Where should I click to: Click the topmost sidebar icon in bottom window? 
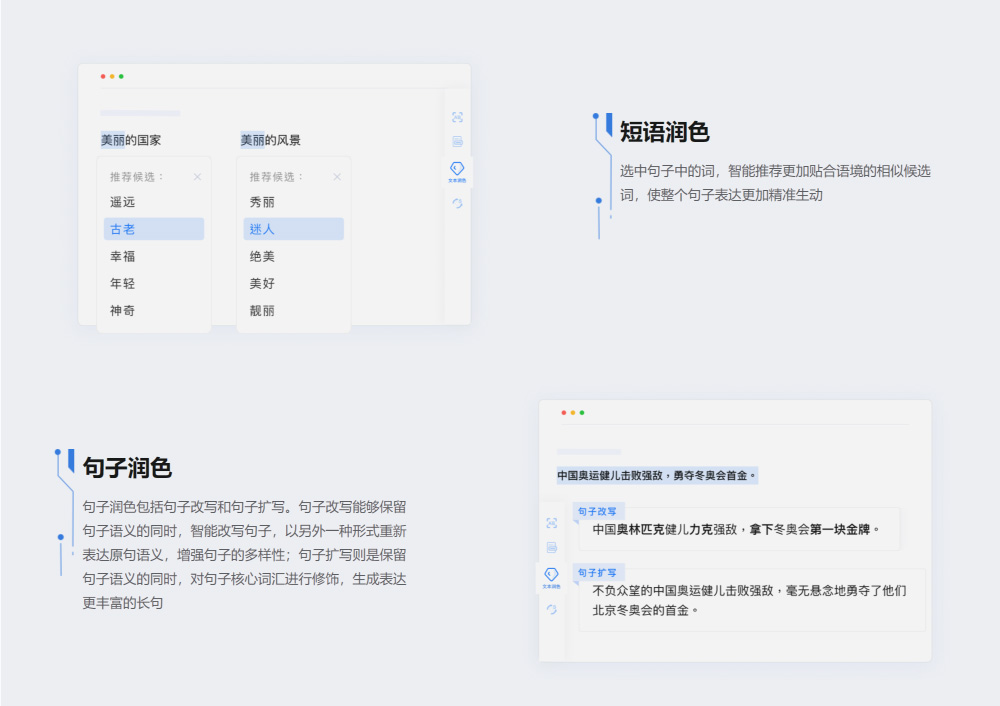tap(551, 522)
